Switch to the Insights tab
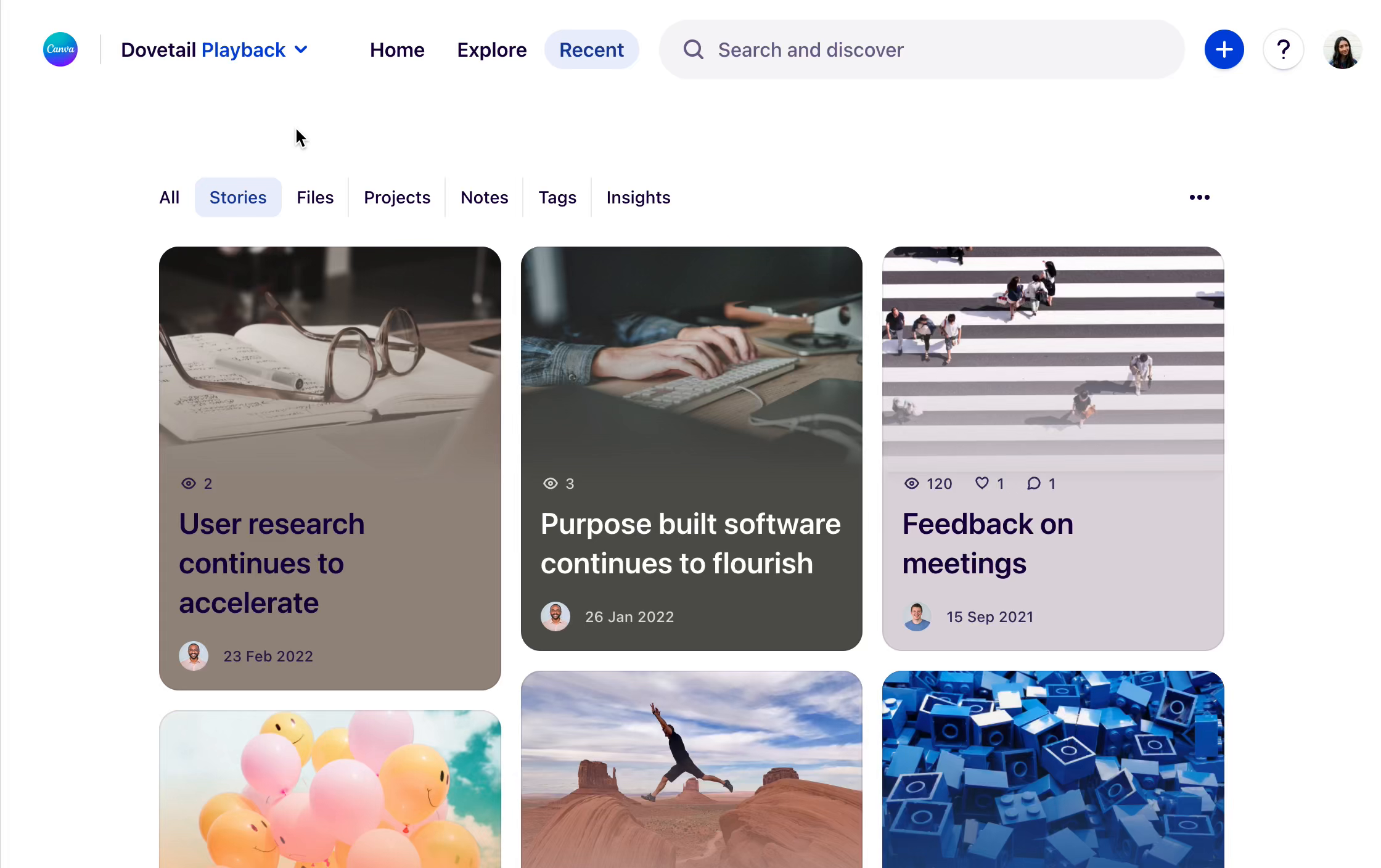The height and width of the screenshot is (868, 1381). [x=638, y=197]
